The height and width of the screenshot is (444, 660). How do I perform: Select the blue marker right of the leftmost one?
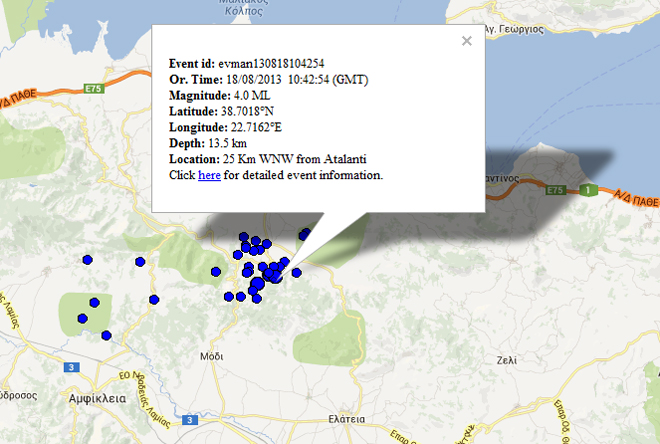click(140, 261)
